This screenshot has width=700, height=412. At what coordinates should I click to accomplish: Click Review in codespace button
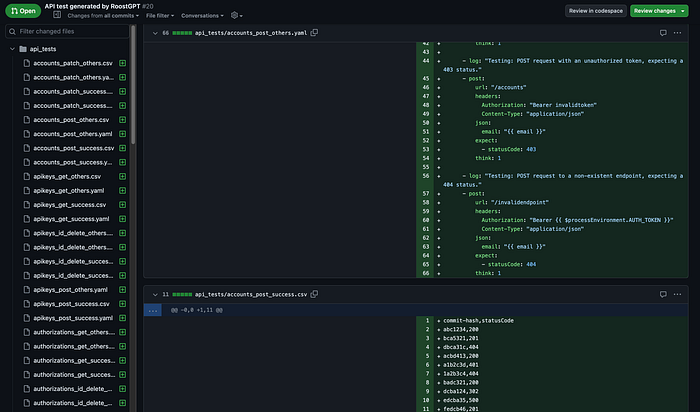(596, 11)
